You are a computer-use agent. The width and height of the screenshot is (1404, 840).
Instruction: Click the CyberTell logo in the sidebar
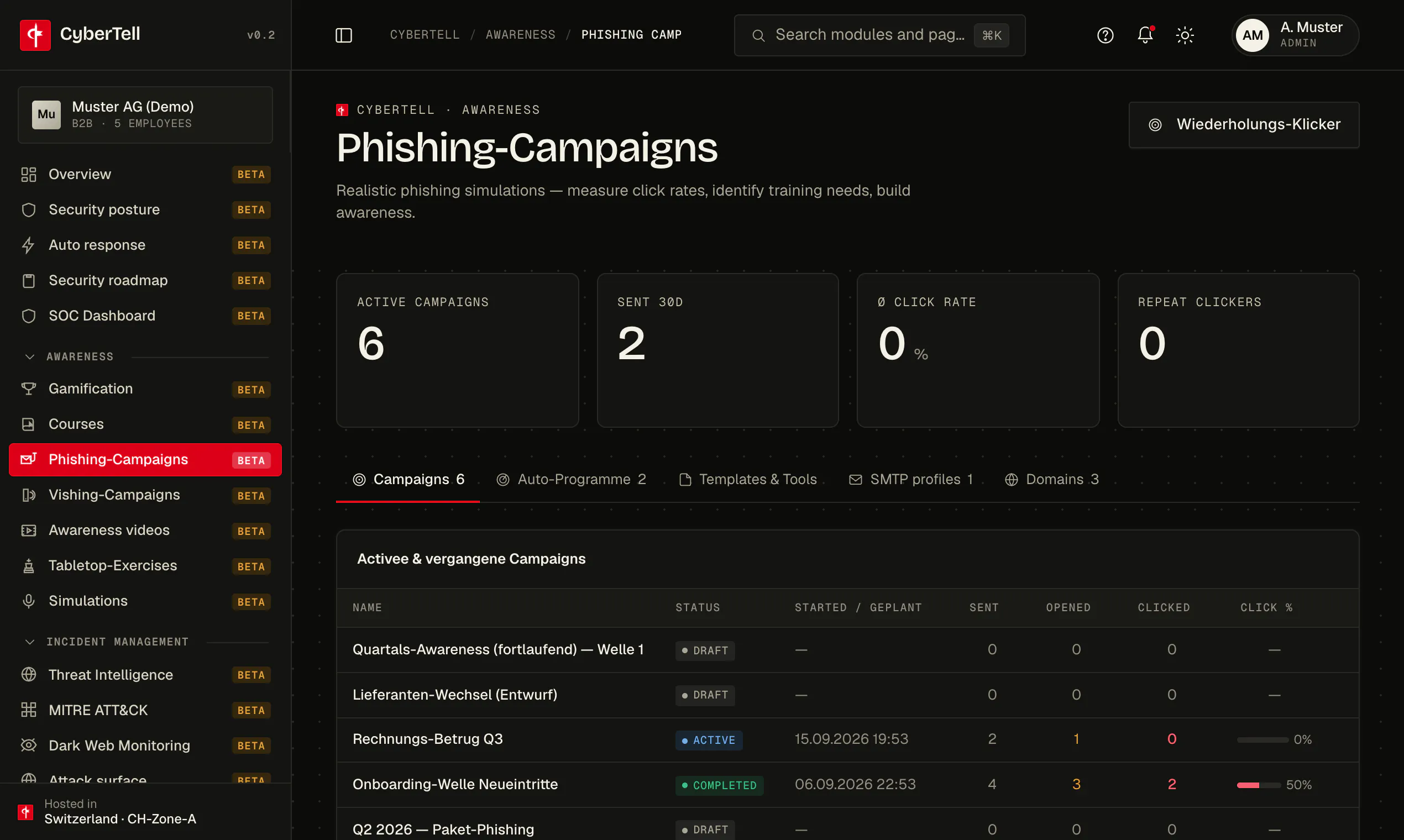(35, 35)
